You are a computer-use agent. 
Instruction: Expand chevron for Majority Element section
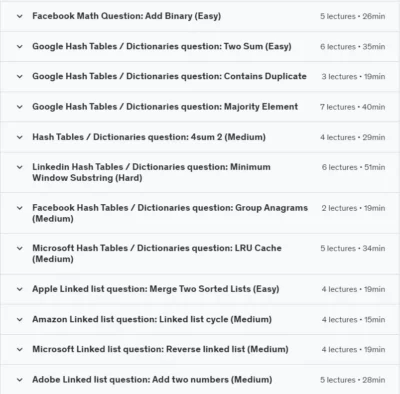click(x=20, y=107)
